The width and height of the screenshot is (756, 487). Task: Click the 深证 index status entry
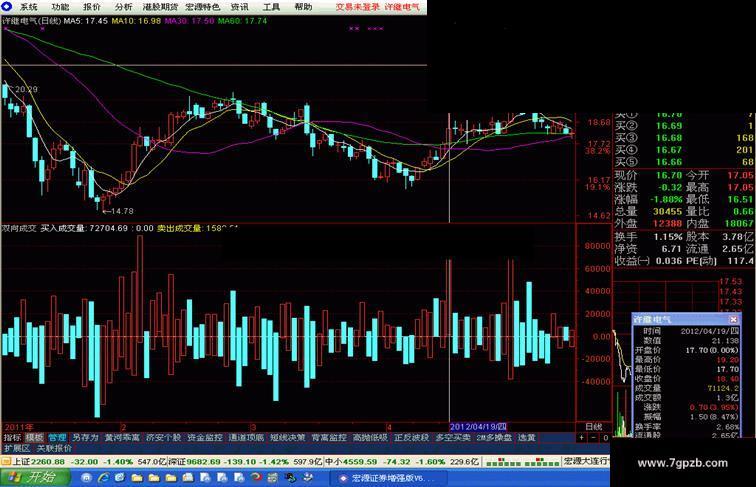click(245, 462)
